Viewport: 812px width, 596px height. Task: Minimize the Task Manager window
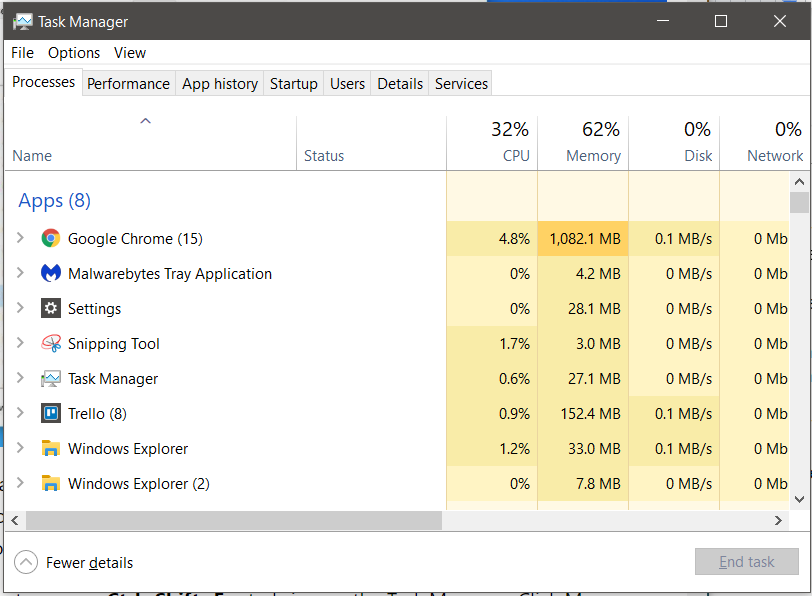(x=663, y=21)
